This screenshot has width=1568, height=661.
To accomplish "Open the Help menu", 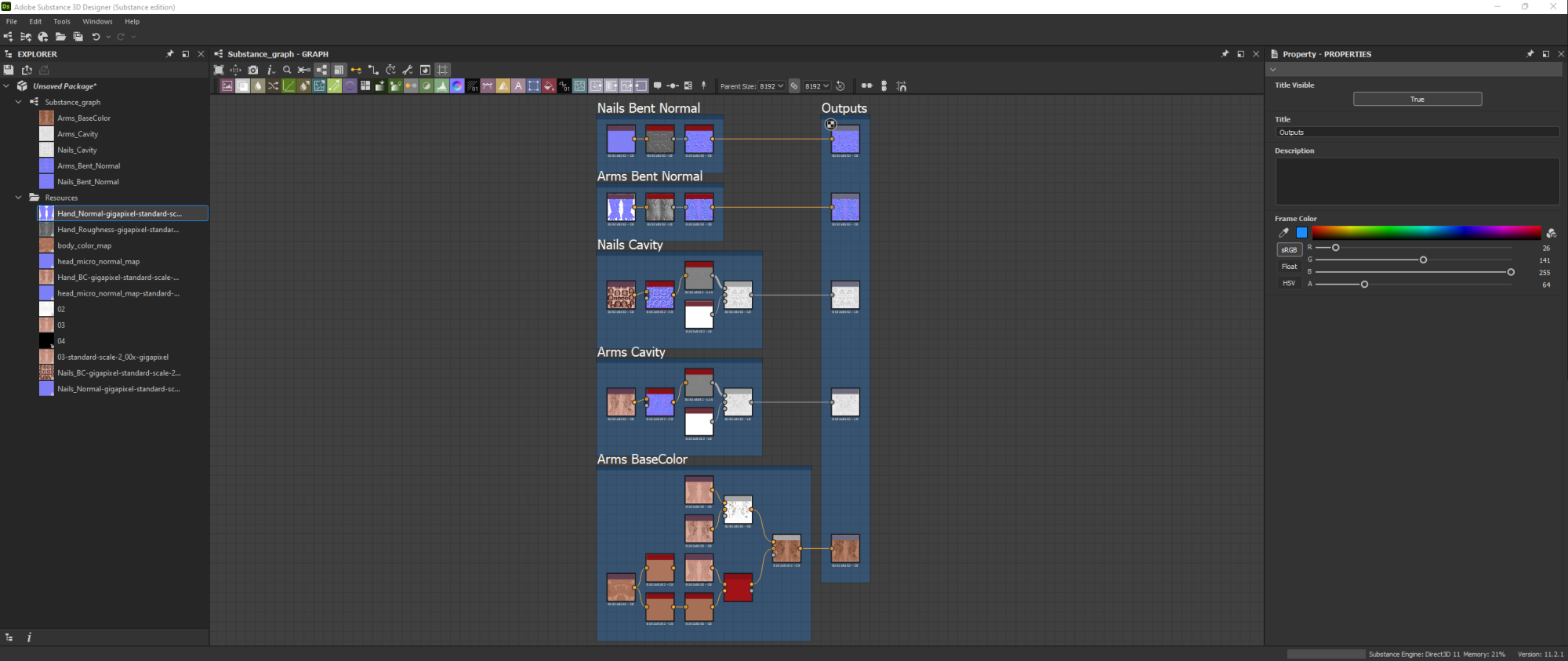I will point(132,21).
